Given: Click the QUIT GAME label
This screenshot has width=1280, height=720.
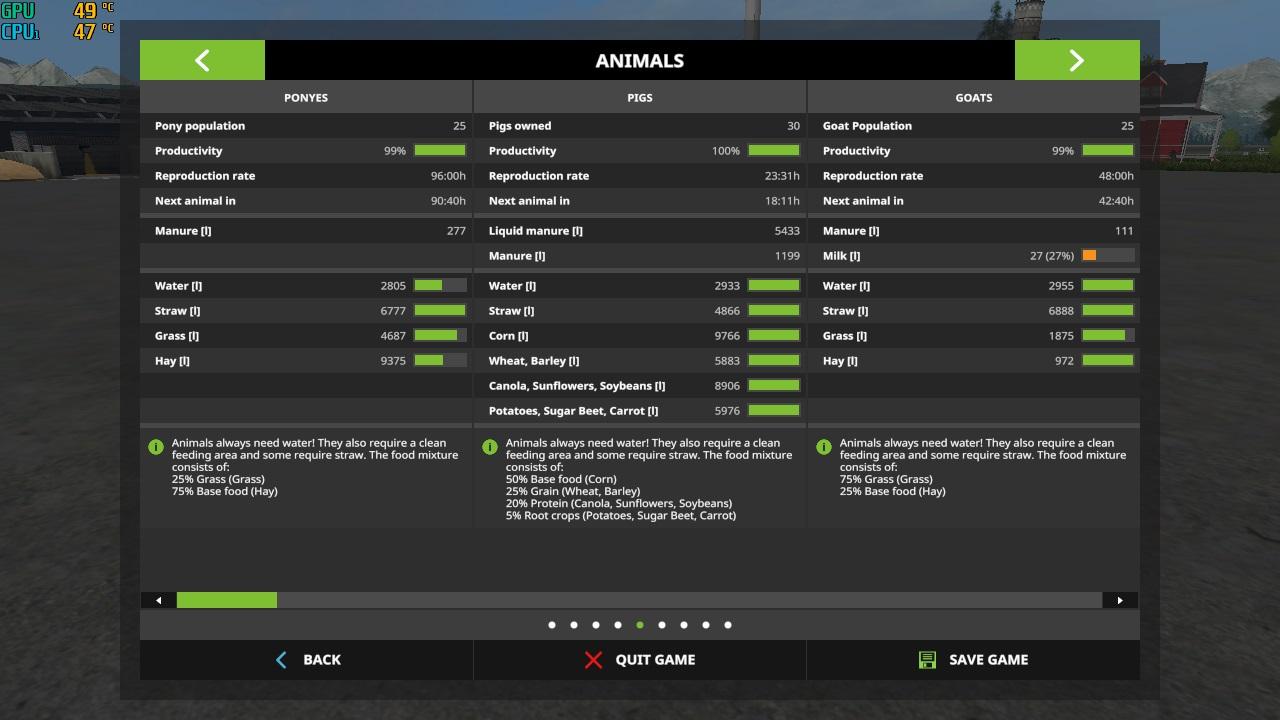Looking at the screenshot, I should (655, 660).
